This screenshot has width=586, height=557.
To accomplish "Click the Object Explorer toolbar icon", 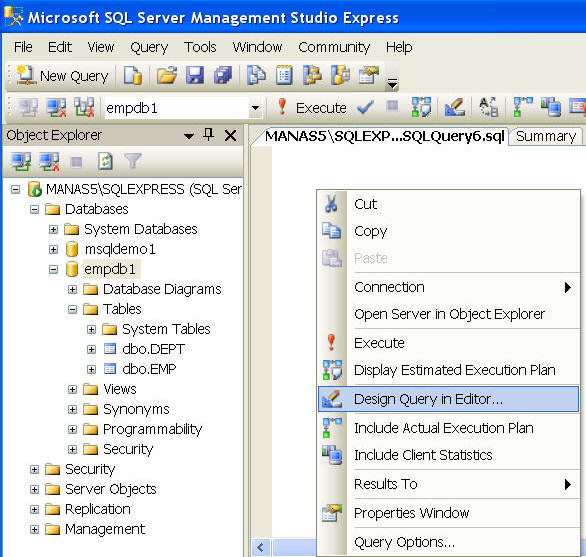I will click(312, 76).
